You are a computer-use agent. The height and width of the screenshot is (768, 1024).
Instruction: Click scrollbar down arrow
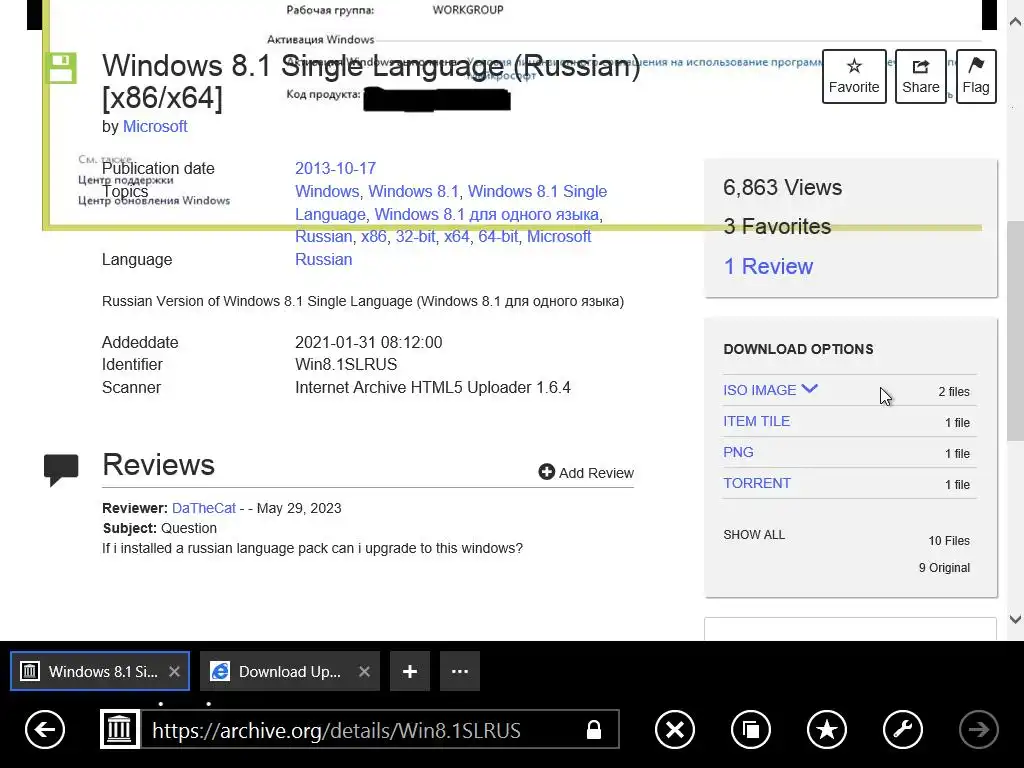[x=1015, y=619]
